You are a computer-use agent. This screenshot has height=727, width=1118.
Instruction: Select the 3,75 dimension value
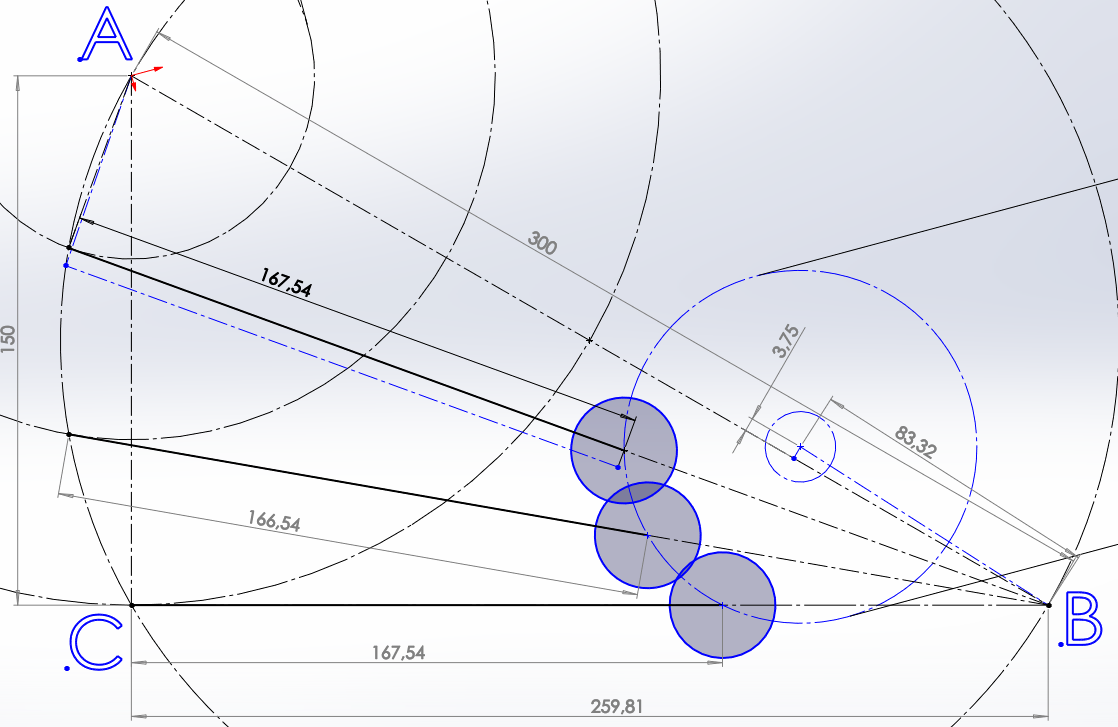(786, 341)
